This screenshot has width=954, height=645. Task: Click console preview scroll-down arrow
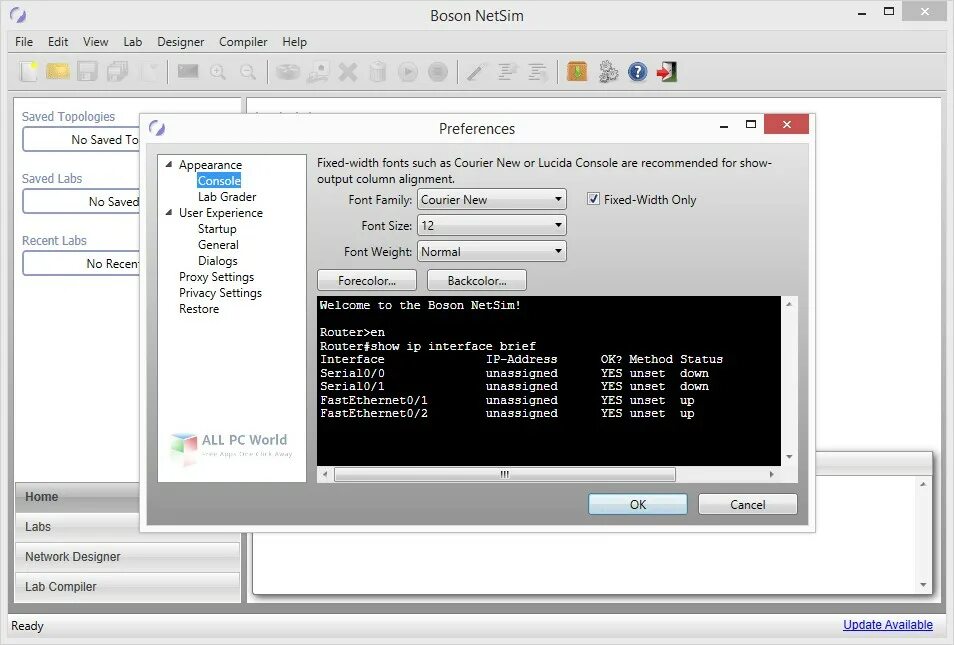[789, 456]
